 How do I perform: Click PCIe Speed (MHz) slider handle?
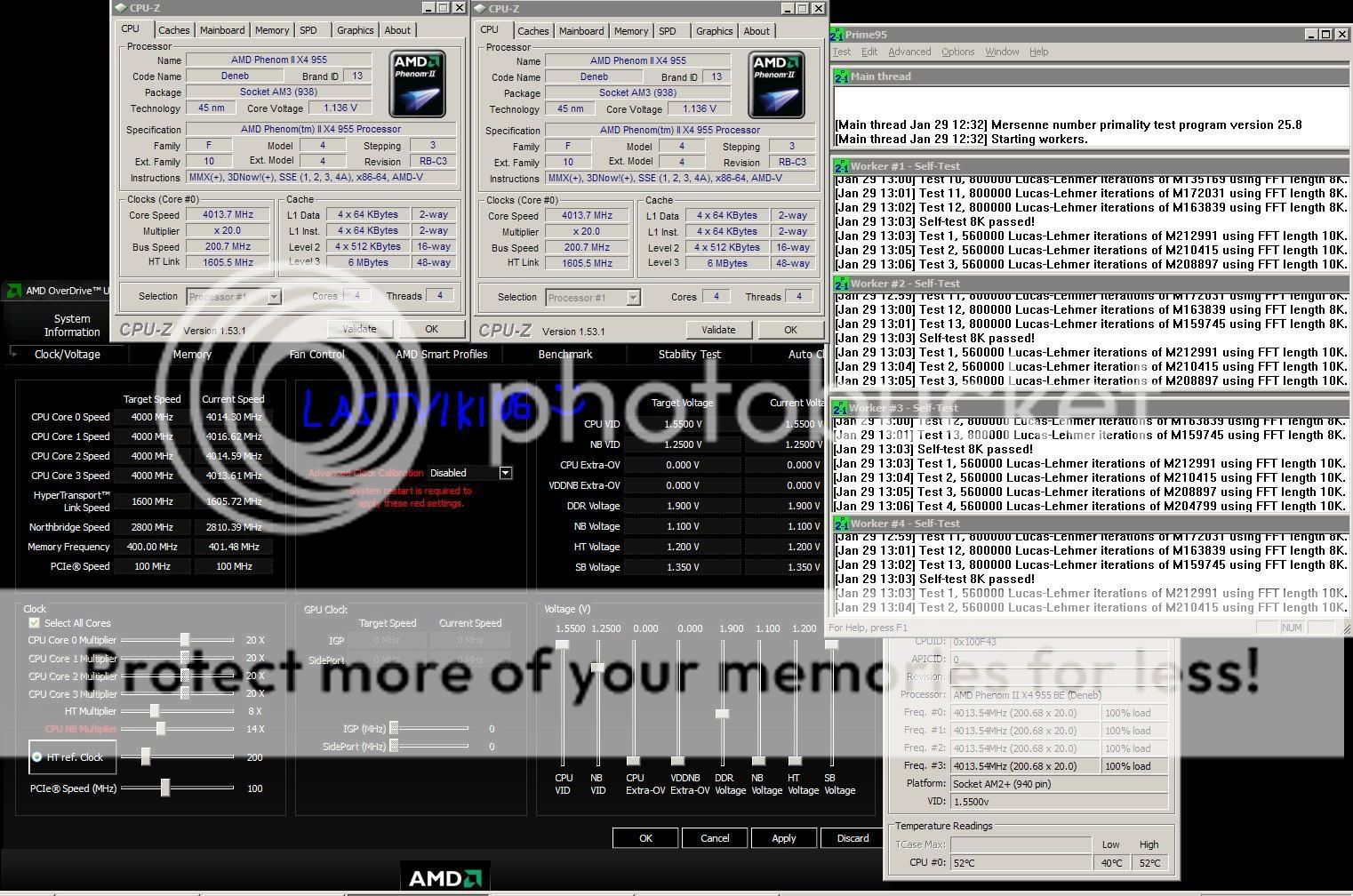165,788
